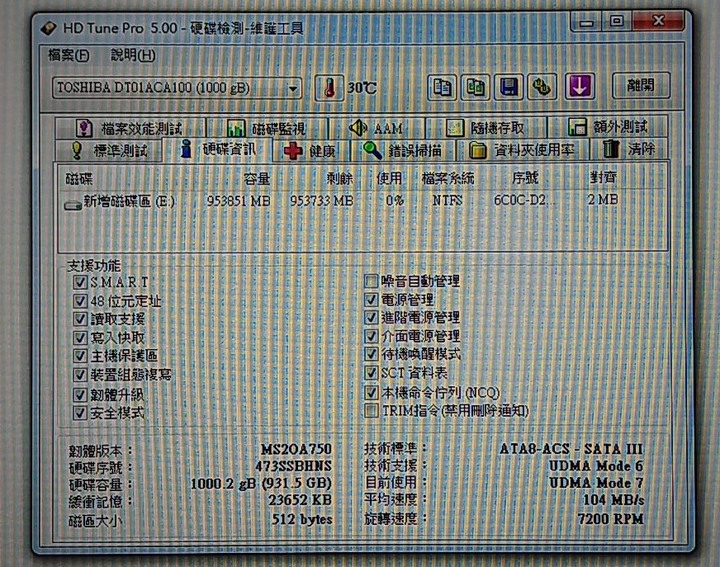Toggle the 安全模式 checkbox
Viewport: 720px width, 567px height.
80,413
